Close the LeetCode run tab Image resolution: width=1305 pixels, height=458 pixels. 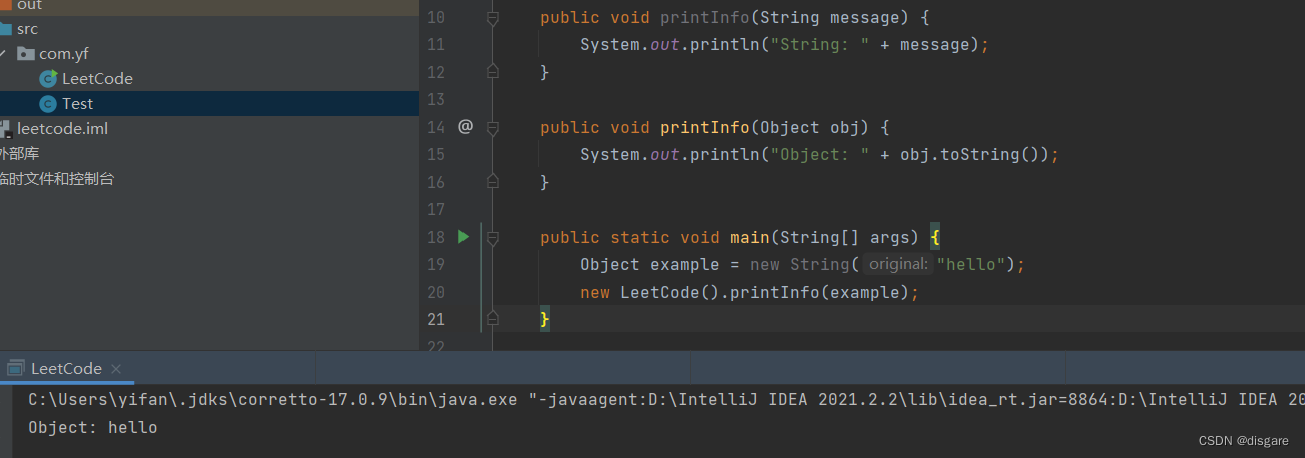116,369
